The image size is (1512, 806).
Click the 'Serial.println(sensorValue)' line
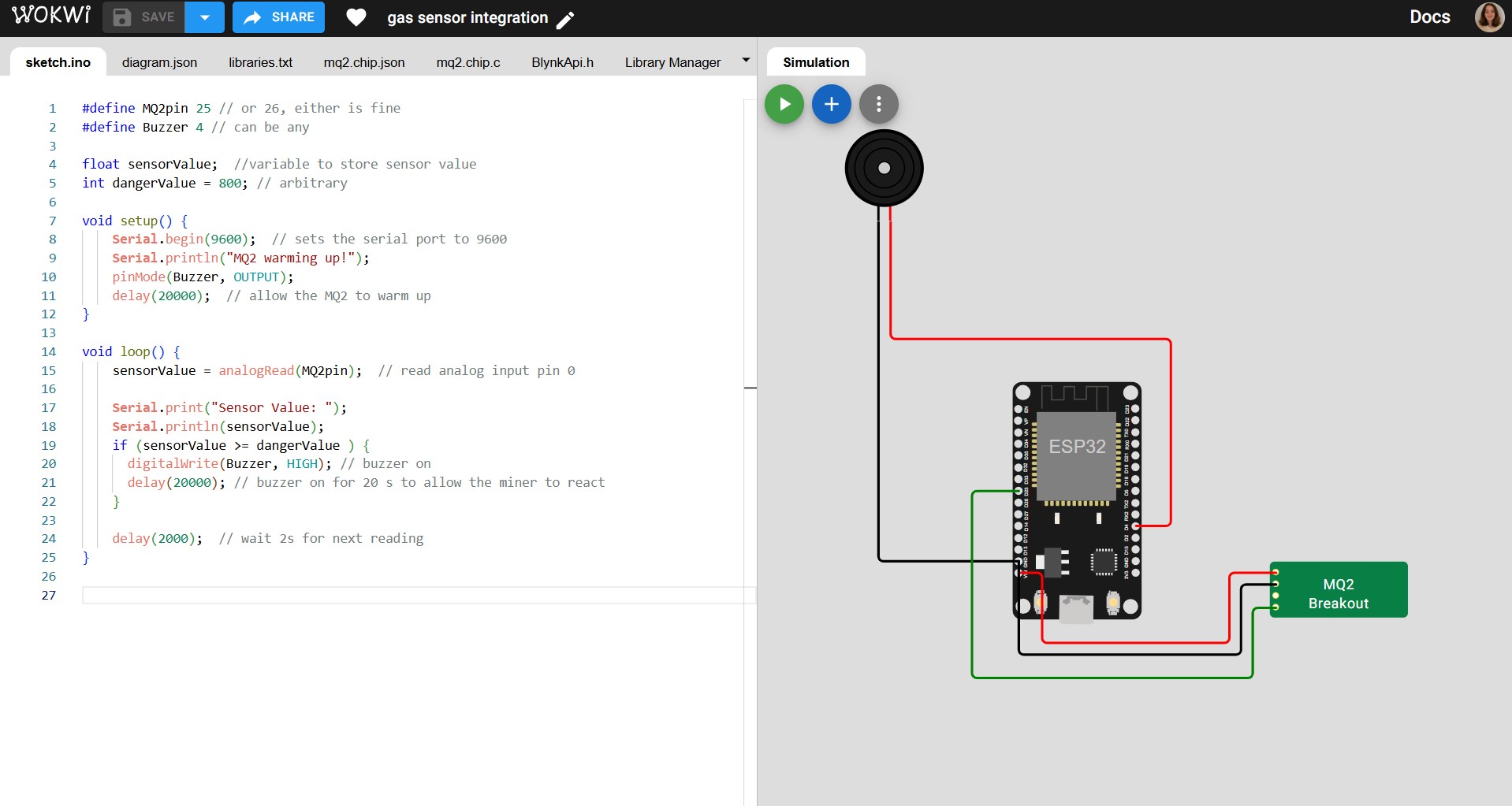point(218,426)
